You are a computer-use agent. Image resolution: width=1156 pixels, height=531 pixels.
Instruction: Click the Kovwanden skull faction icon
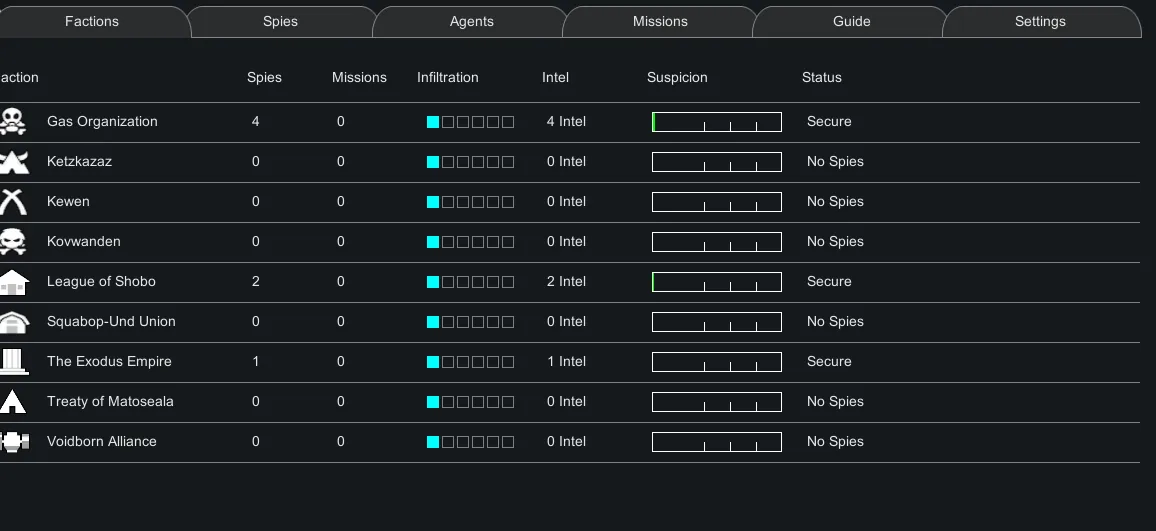[x=12, y=242]
